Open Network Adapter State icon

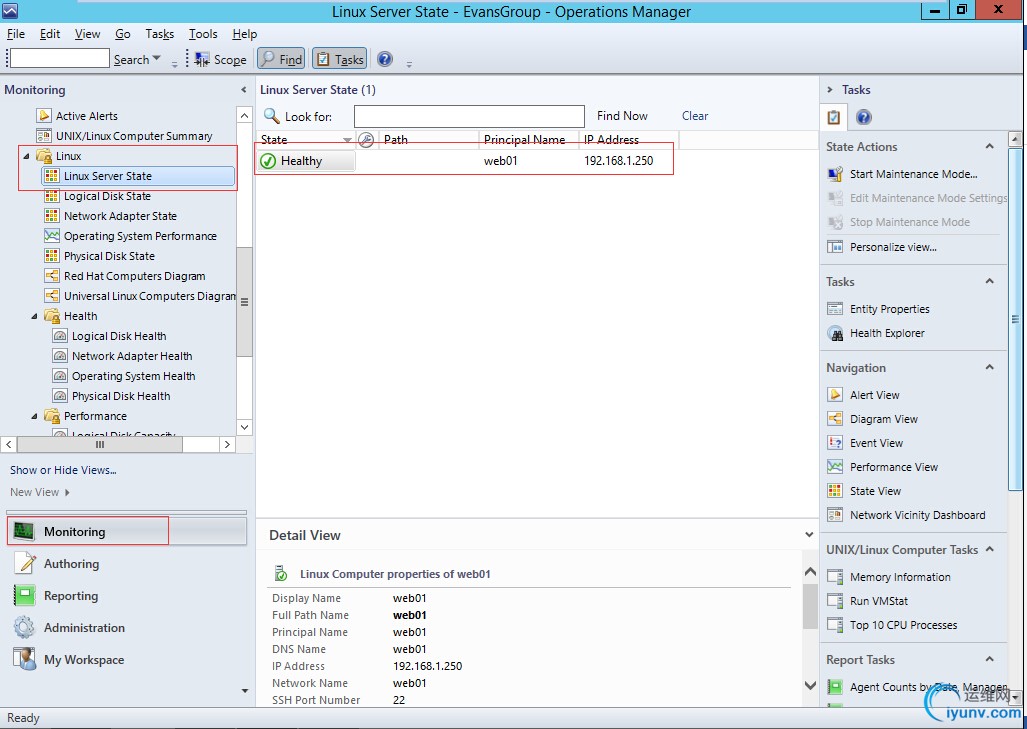52,216
